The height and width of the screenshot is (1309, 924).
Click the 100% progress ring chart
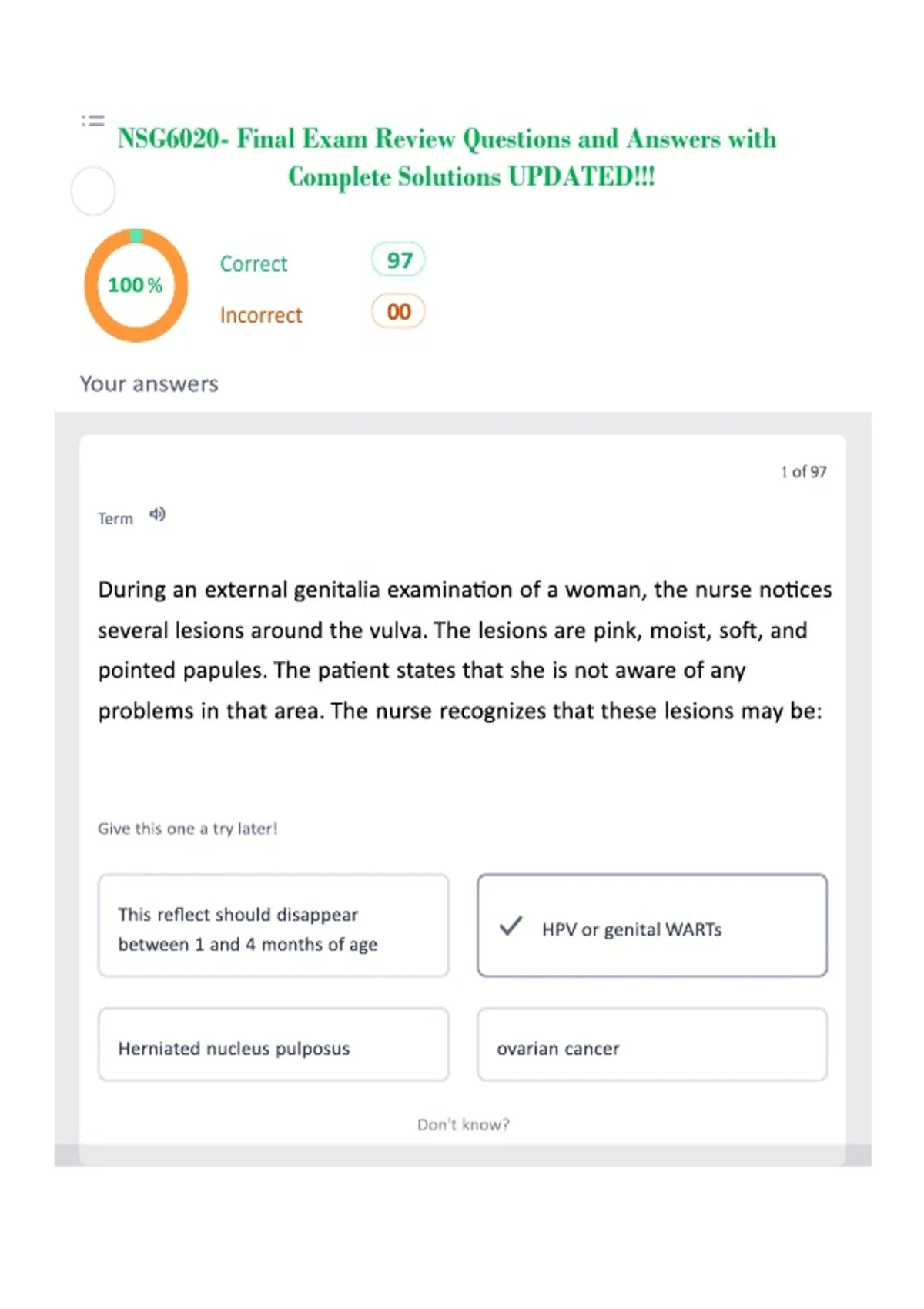[136, 285]
